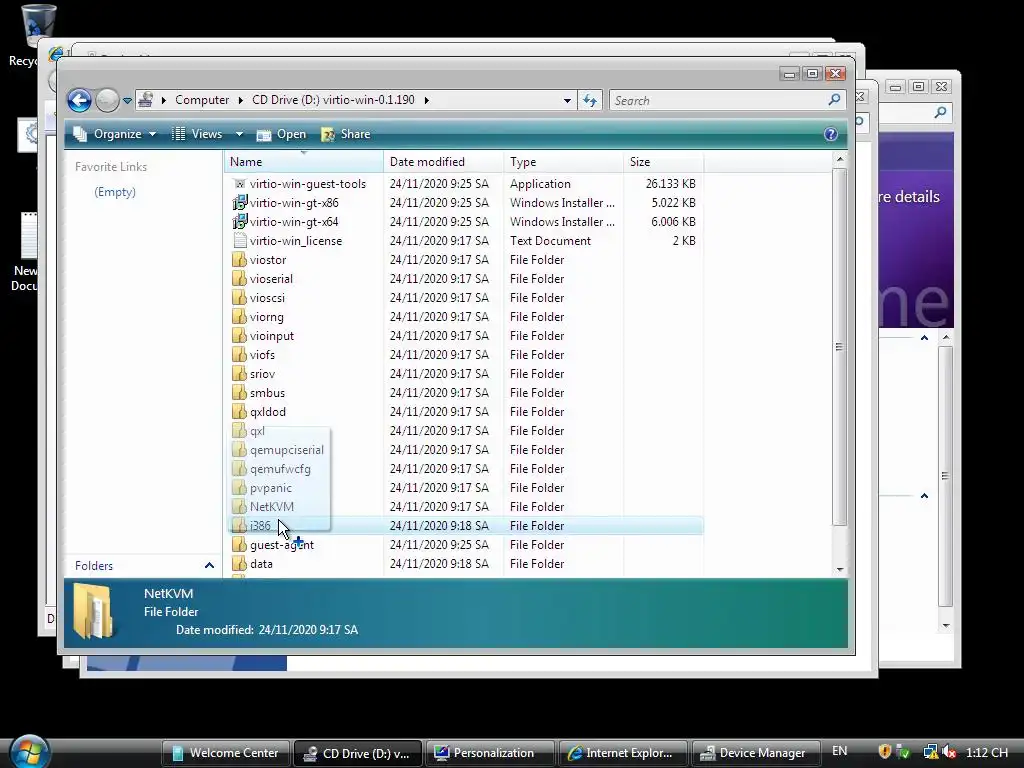This screenshot has height=768, width=1024.
Task: Select the data folder icon
Action: pos(240,563)
